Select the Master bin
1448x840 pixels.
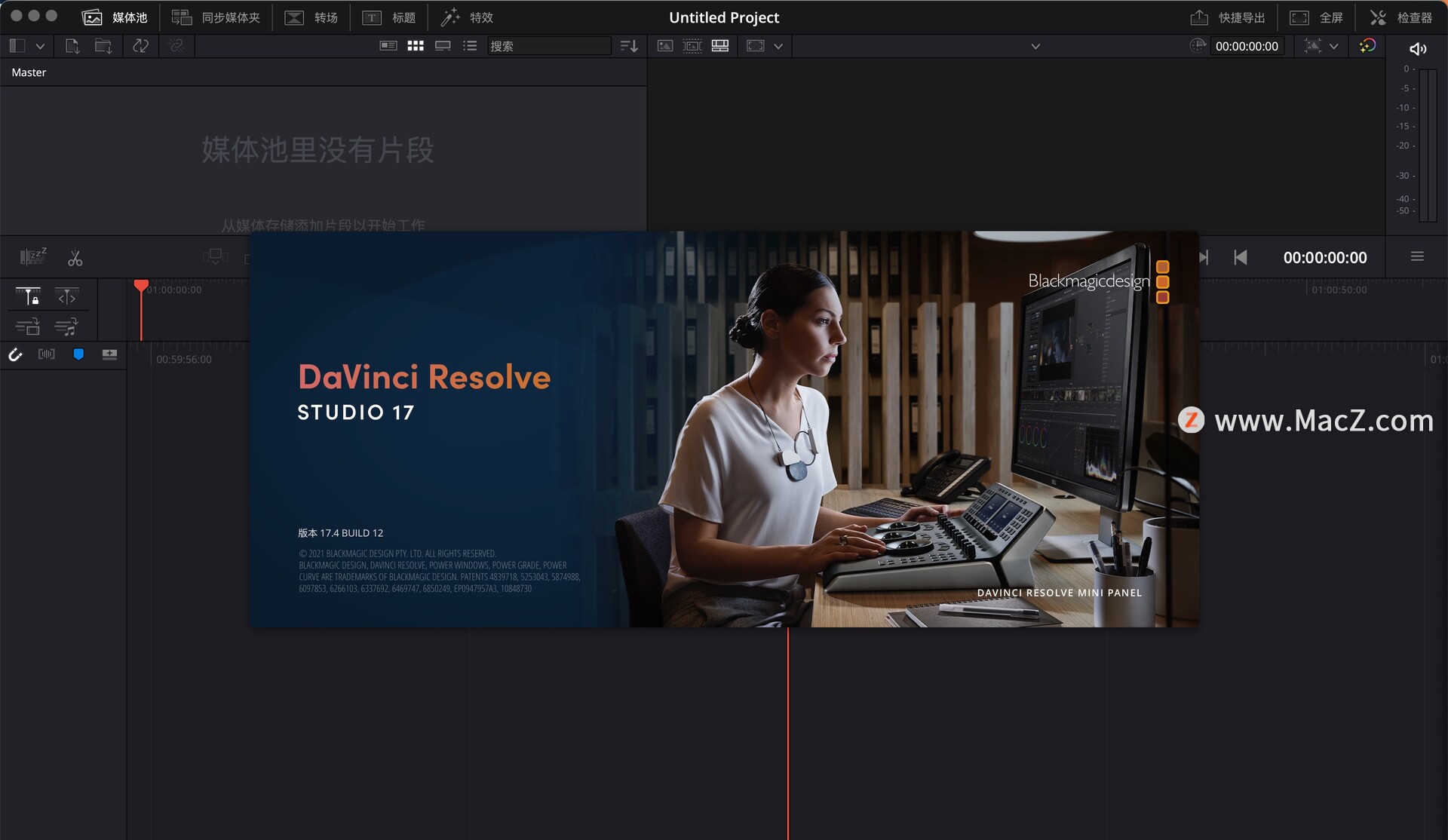coord(29,72)
